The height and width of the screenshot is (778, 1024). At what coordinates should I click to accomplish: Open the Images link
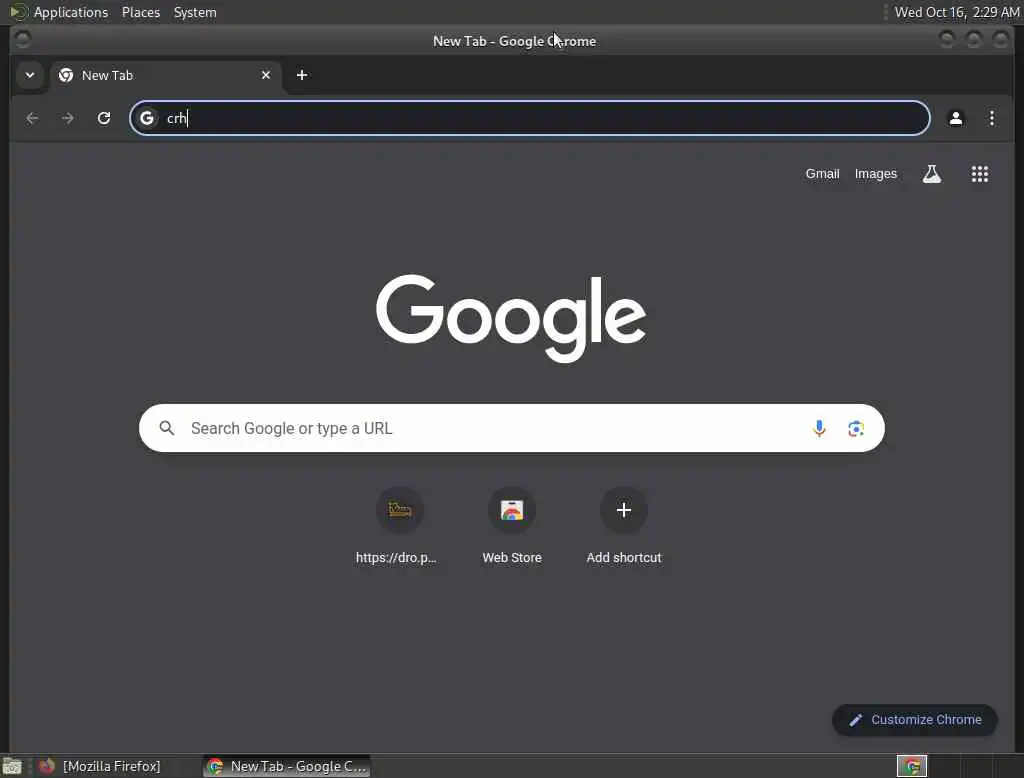point(876,174)
